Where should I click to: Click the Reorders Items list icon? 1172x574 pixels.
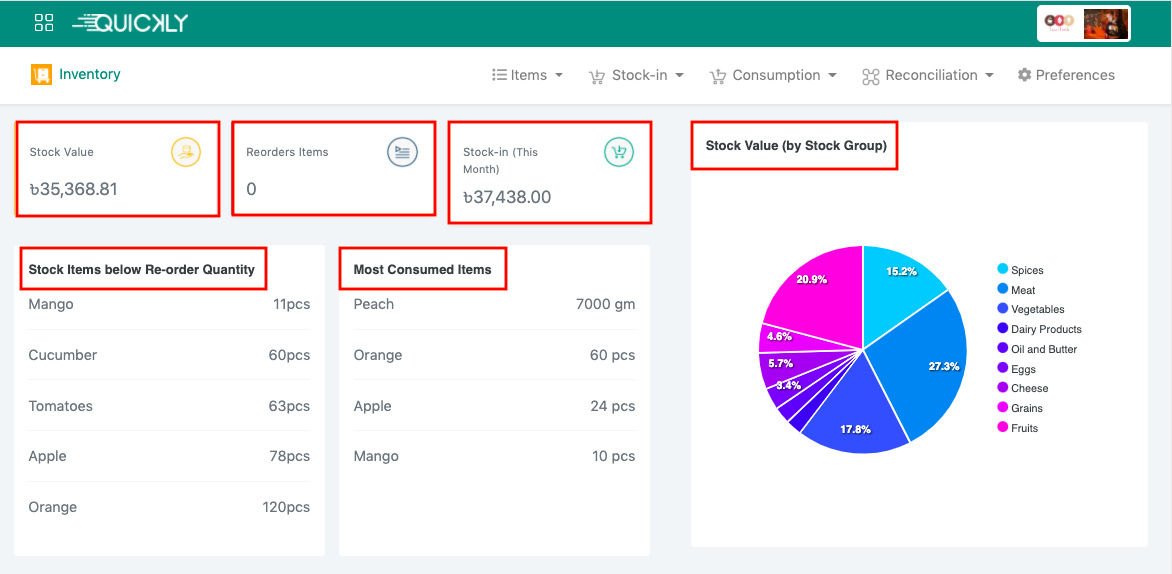coord(402,152)
